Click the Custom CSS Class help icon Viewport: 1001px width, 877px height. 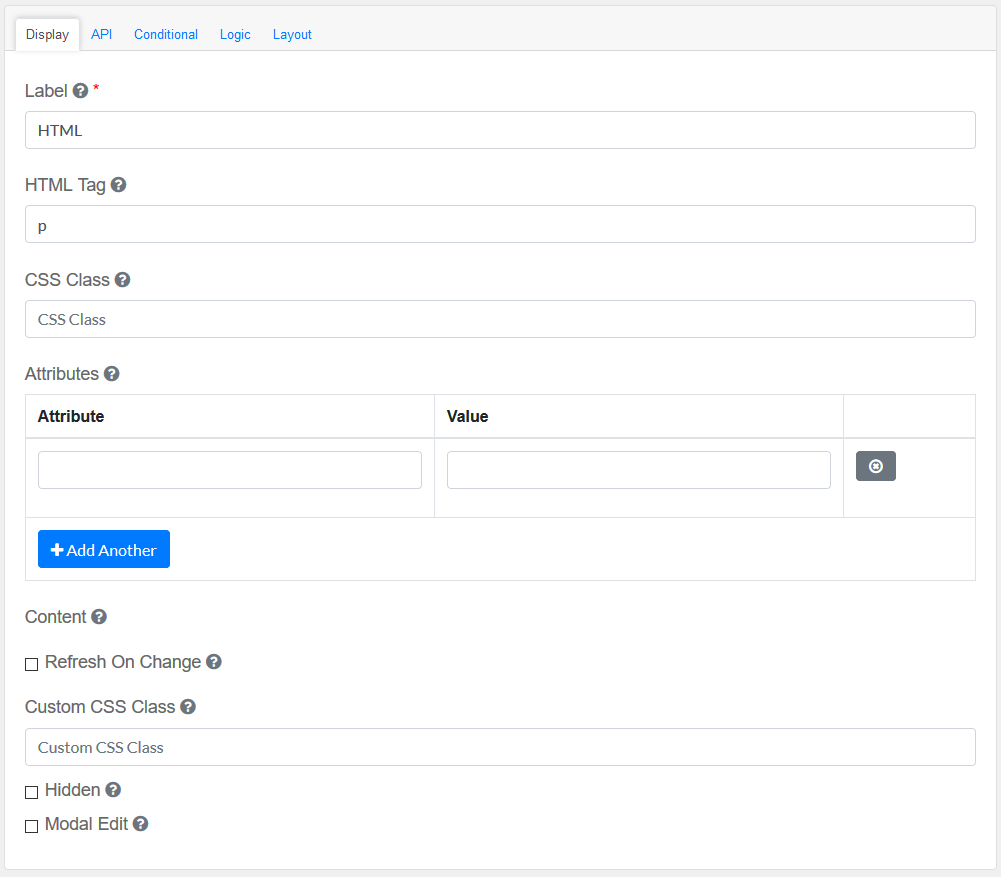pyautogui.click(x=188, y=707)
